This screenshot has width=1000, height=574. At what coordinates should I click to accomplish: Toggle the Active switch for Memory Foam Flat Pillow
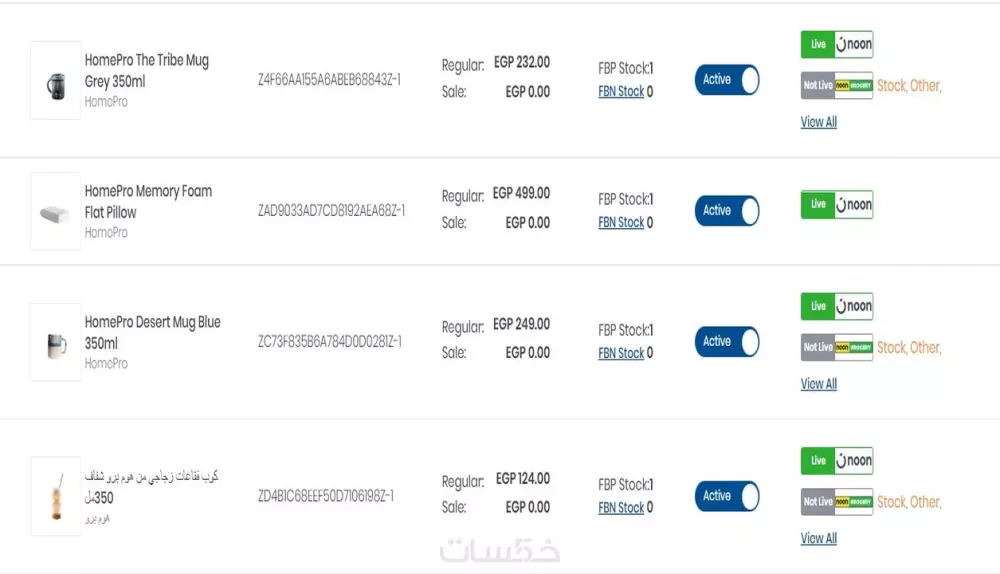pyautogui.click(x=727, y=211)
